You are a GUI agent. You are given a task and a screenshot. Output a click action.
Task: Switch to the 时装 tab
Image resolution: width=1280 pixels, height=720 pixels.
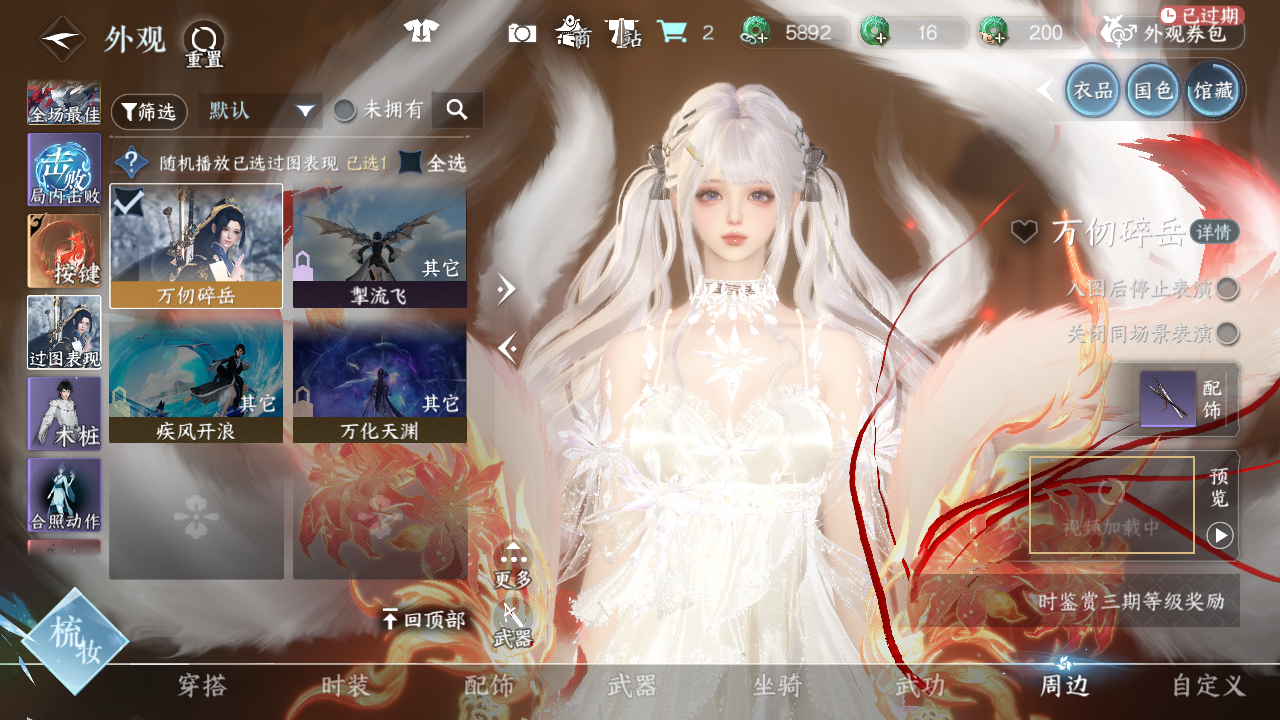coord(345,686)
